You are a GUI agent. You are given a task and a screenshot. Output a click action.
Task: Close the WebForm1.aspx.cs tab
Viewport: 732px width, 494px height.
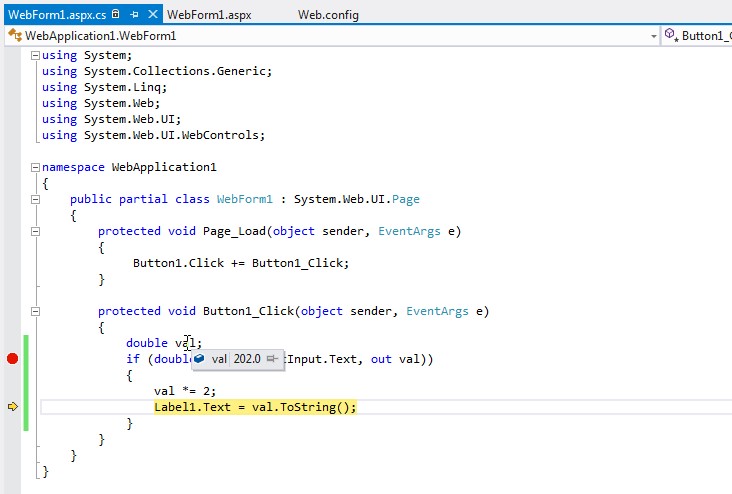[x=153, y=14]
